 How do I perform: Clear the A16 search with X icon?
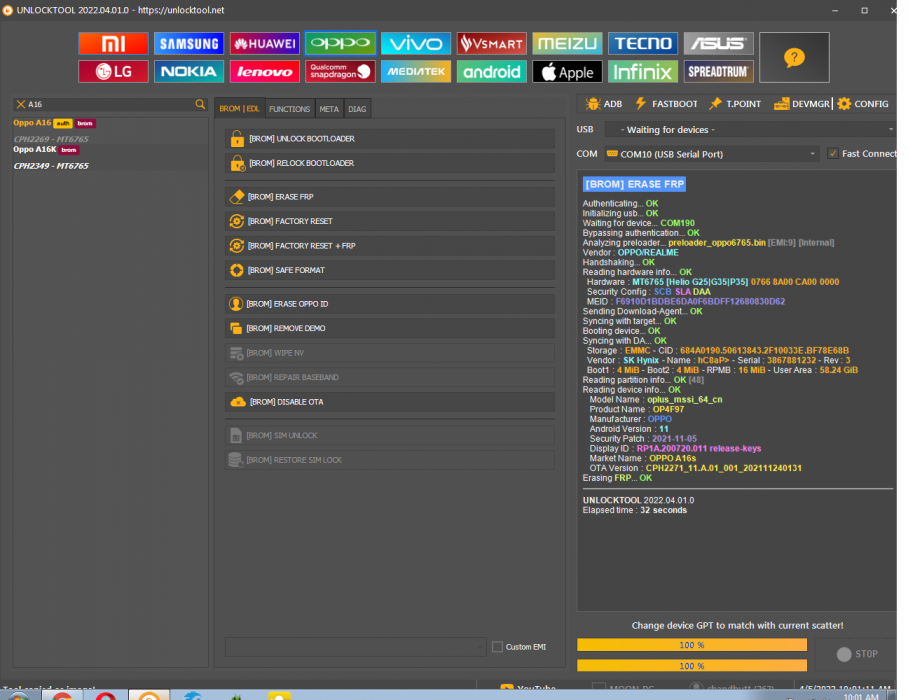point(21,104)
